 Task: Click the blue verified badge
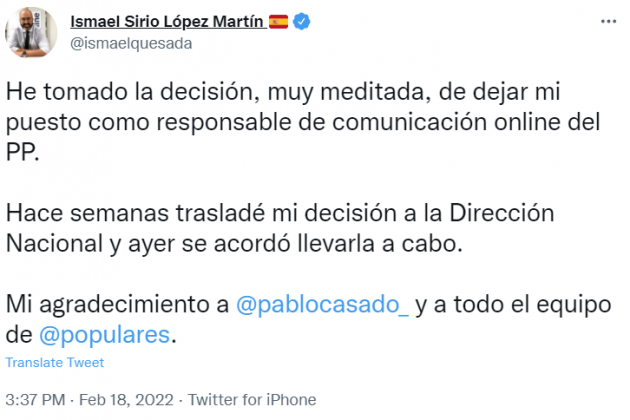point(300,23)
